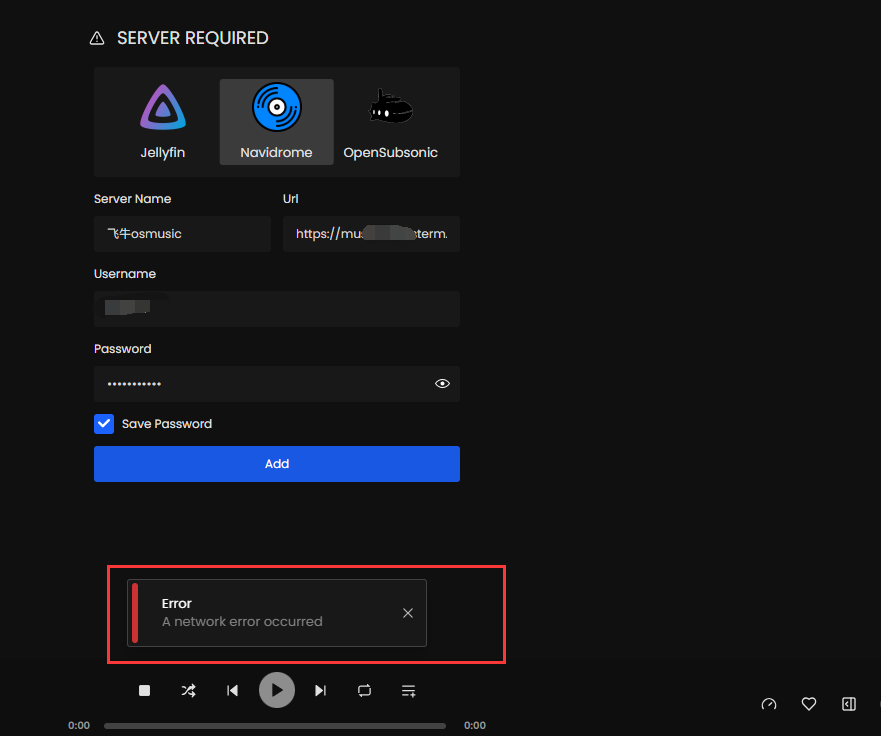881x736 pixels.
Task: Click the blue Add button
Action: tap(277, 464)
